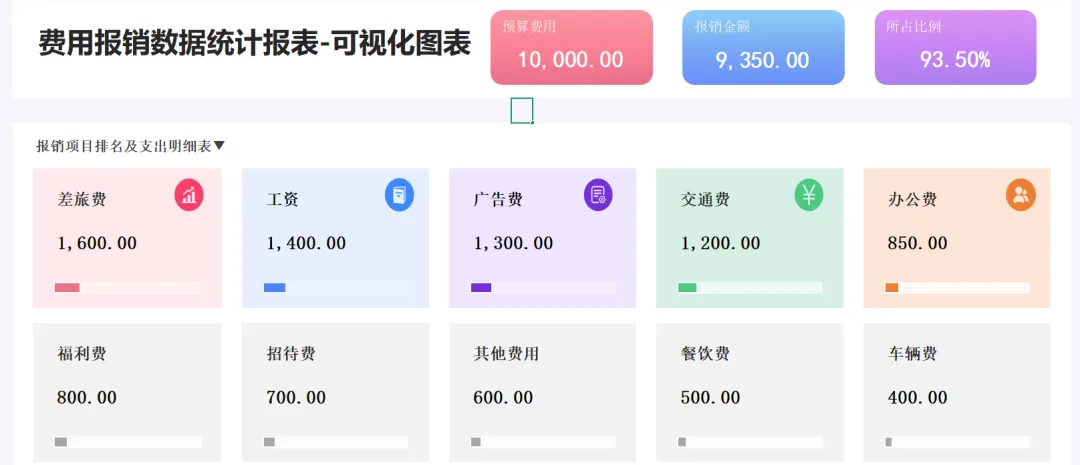
Task: Click the blue document icon on 工资 card
Action: pyautogui.click(x=399, y=195)
